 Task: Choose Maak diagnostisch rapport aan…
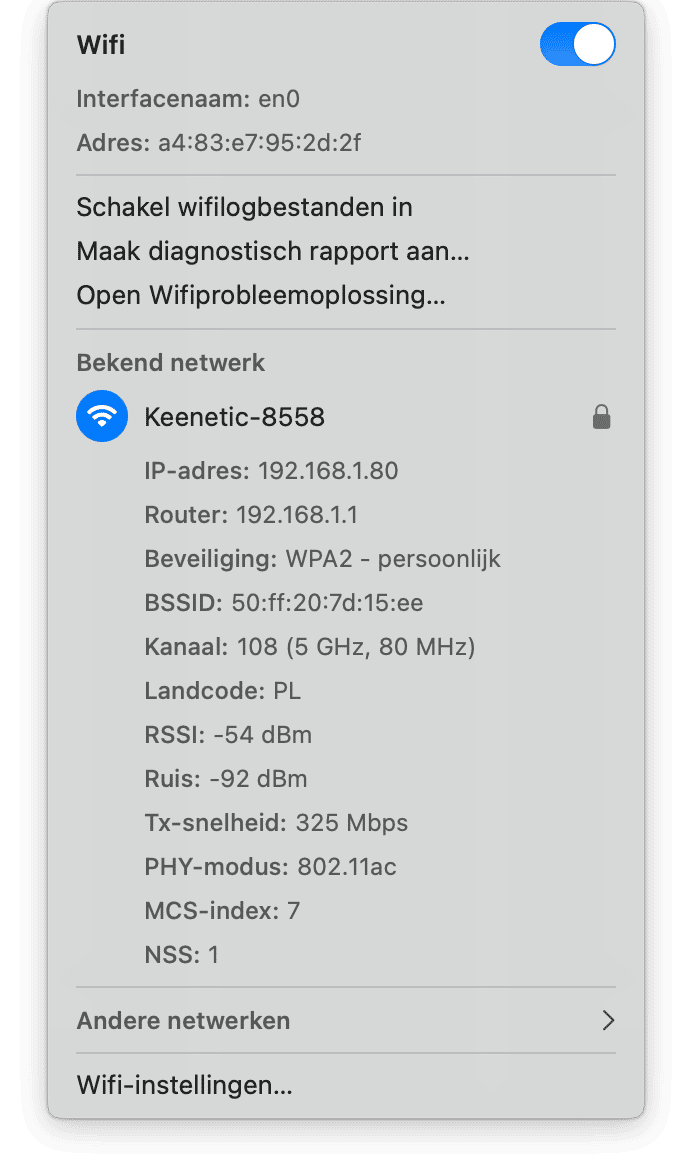[x=272, y=251]
